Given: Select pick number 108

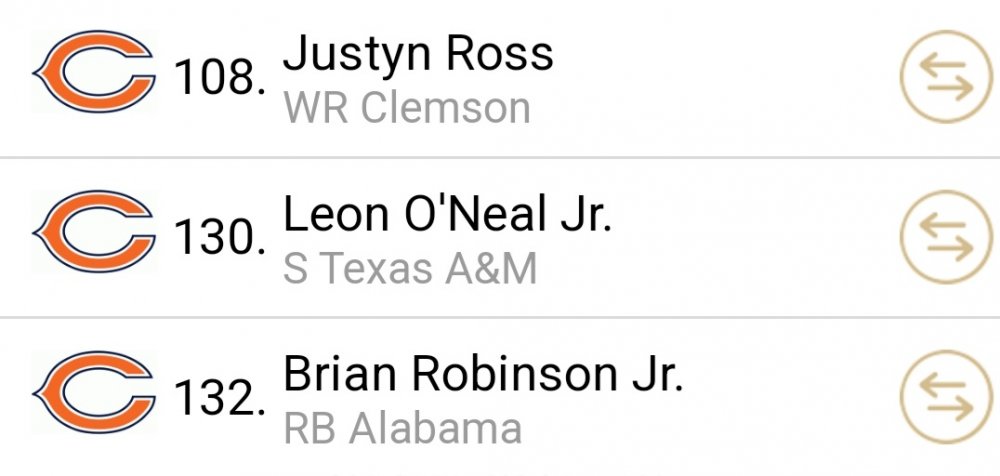Looking at the screenshot, I should [220, 79].
